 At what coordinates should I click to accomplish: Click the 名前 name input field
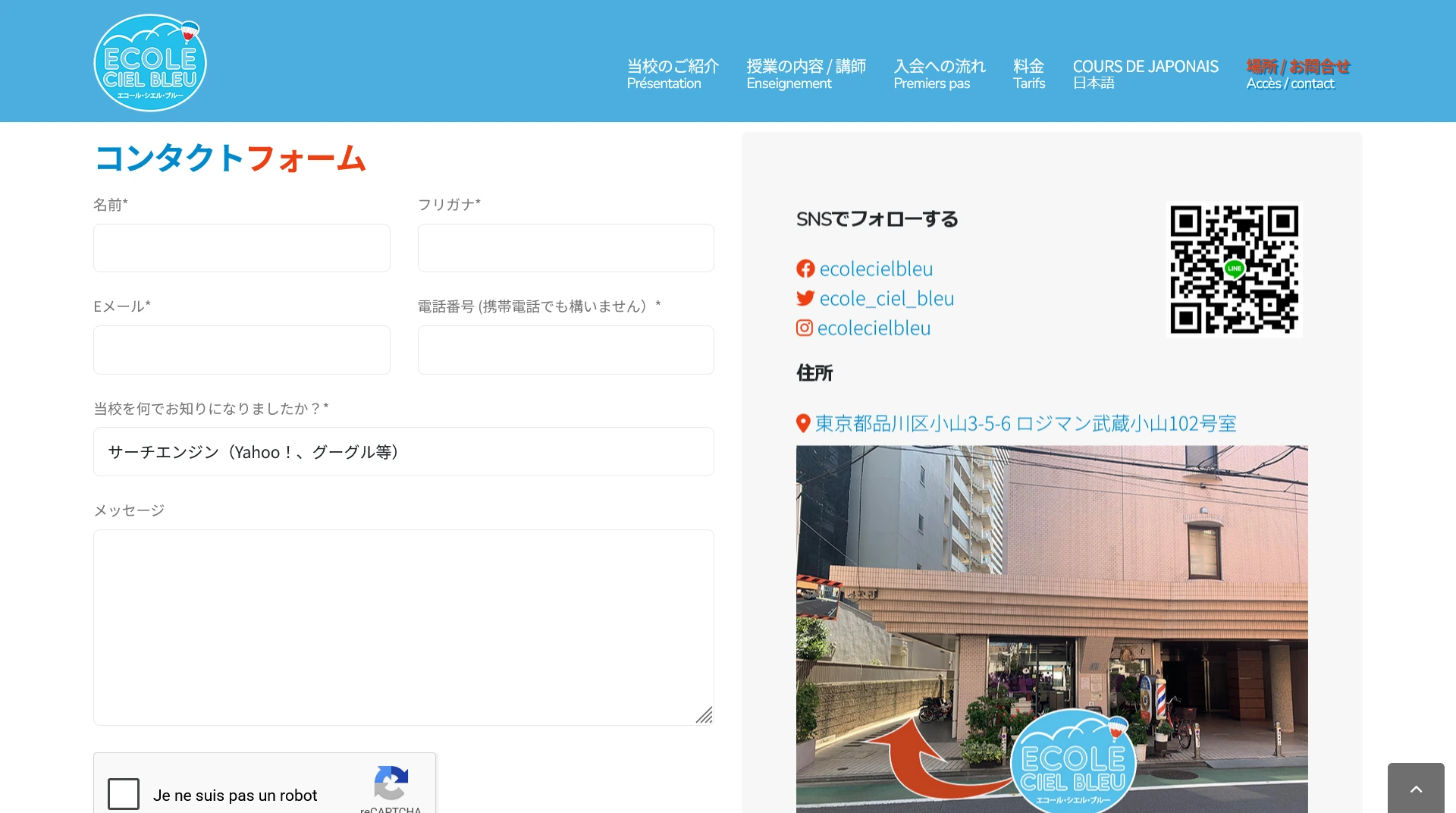point(241,248)
